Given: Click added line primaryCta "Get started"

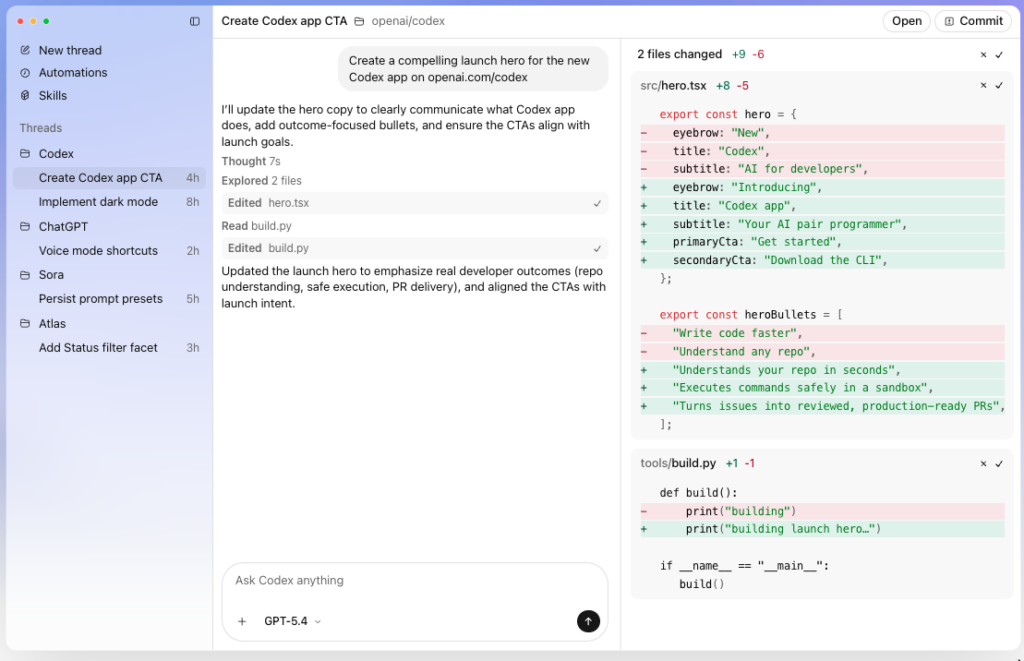Looking at the screenshot, I should (x=822, y=242).
